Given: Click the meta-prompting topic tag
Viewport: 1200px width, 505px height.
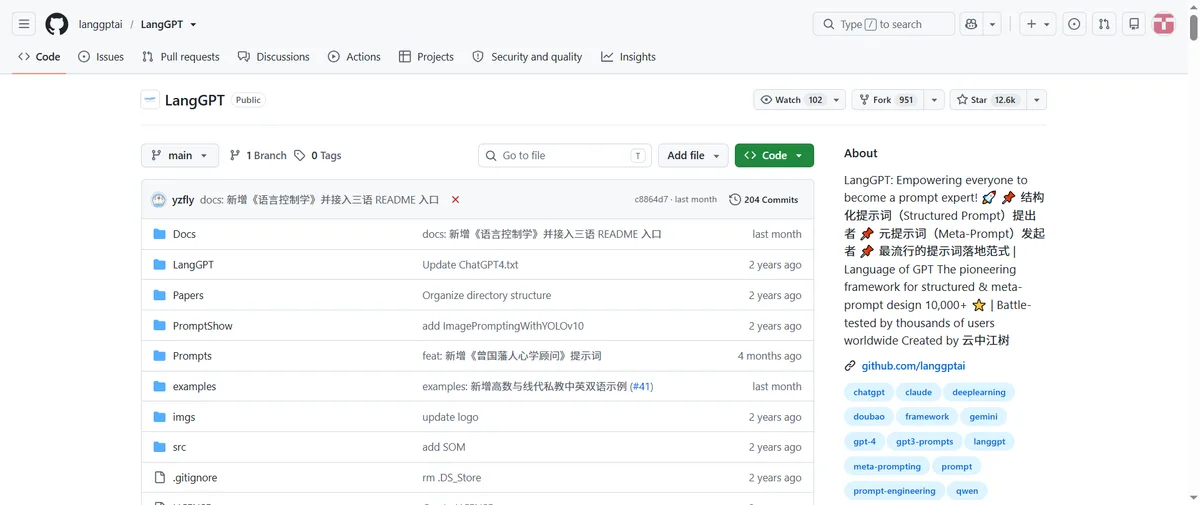Looking at the screenshot, I should point(887,466).
